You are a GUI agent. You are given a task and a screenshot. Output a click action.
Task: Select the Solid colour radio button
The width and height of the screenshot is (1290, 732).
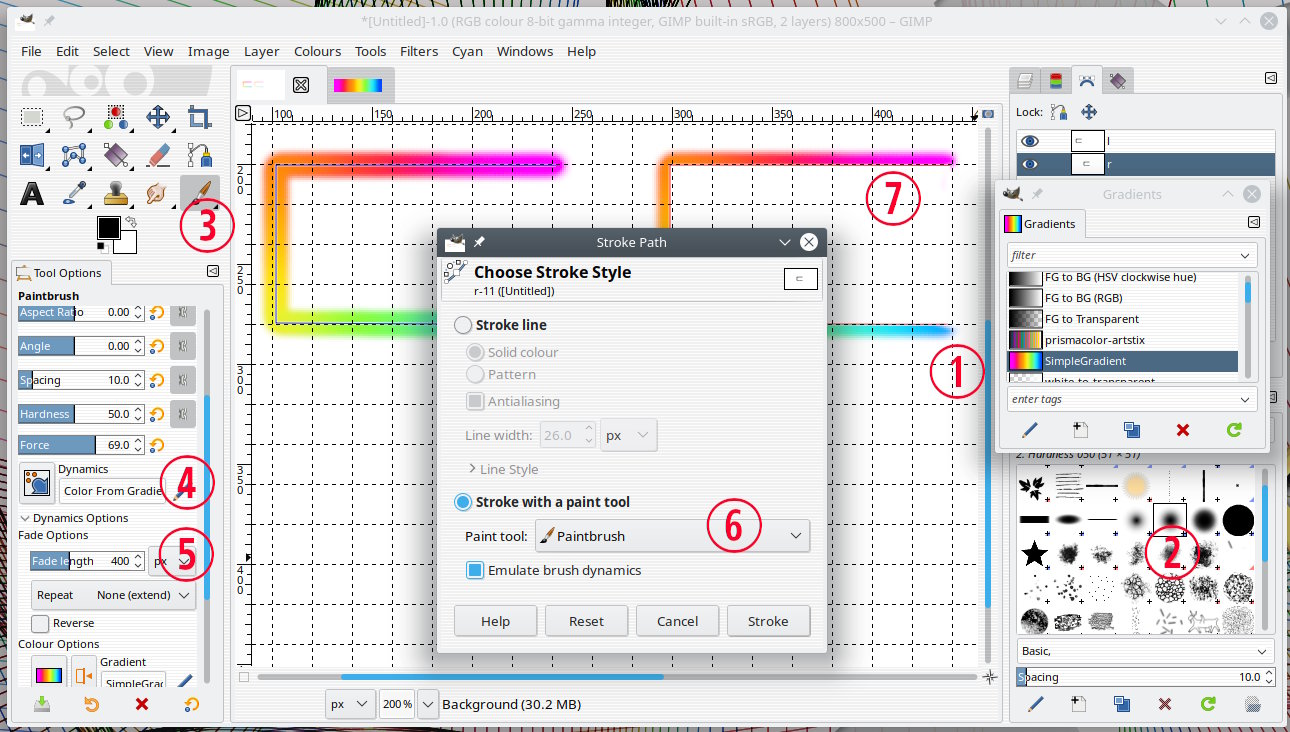click(476, 352)
